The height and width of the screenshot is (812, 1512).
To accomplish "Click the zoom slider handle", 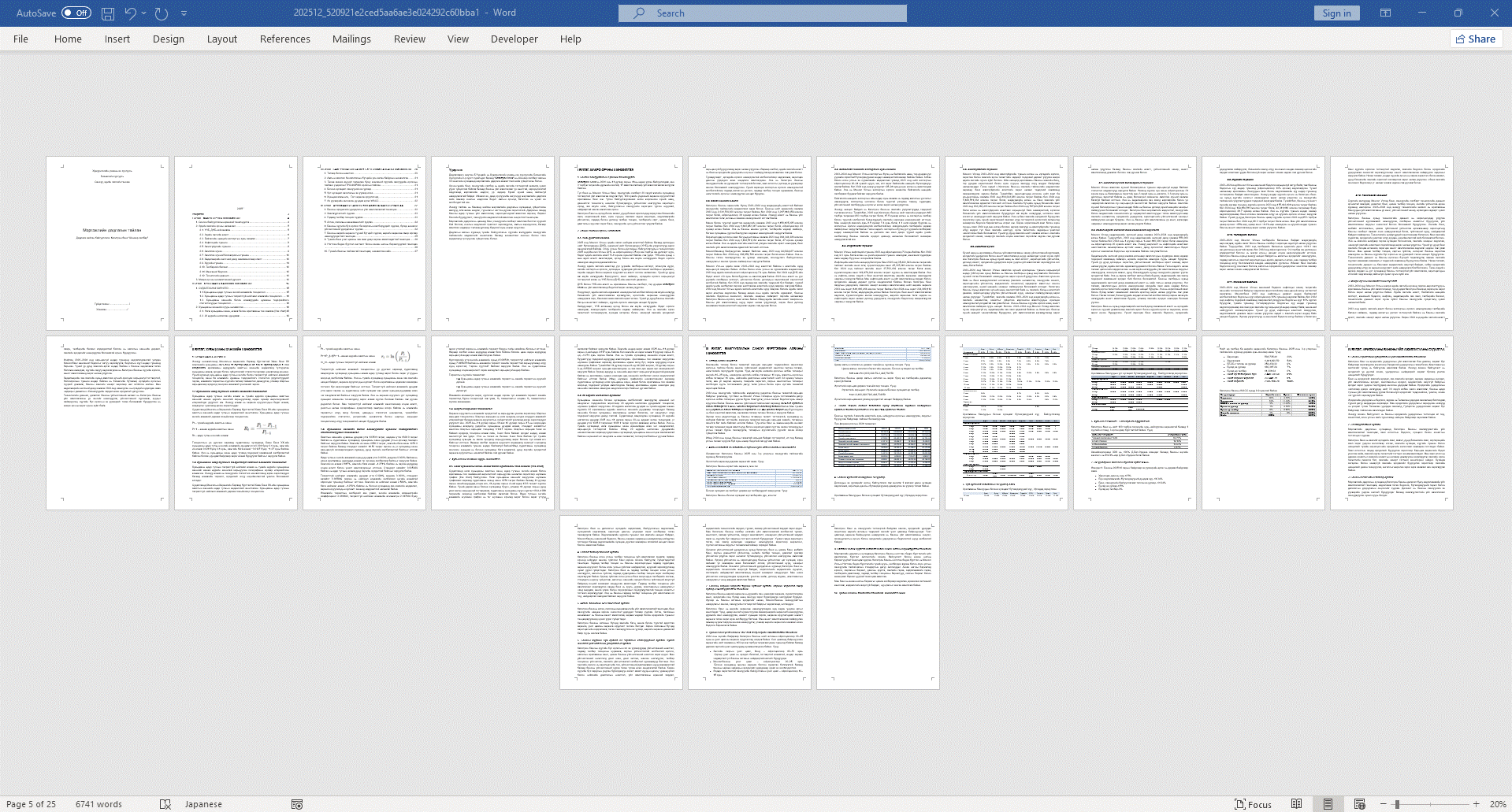I will pyautogui.click(x=1397, y=804).
